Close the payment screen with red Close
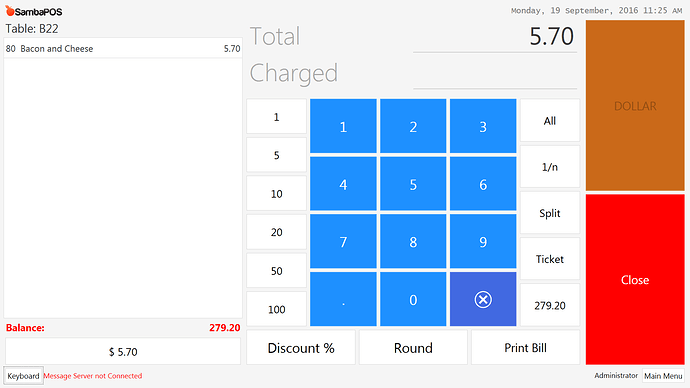Viewport: 690px width, 388px height. (635, 280)
